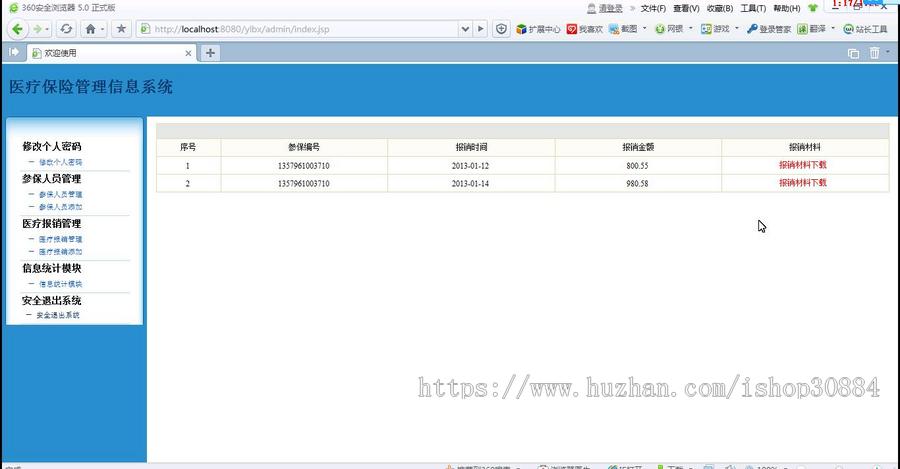
Task: Open the 网银 online banking shortcut
Action: pyautogui.click(x=669, y=29)
